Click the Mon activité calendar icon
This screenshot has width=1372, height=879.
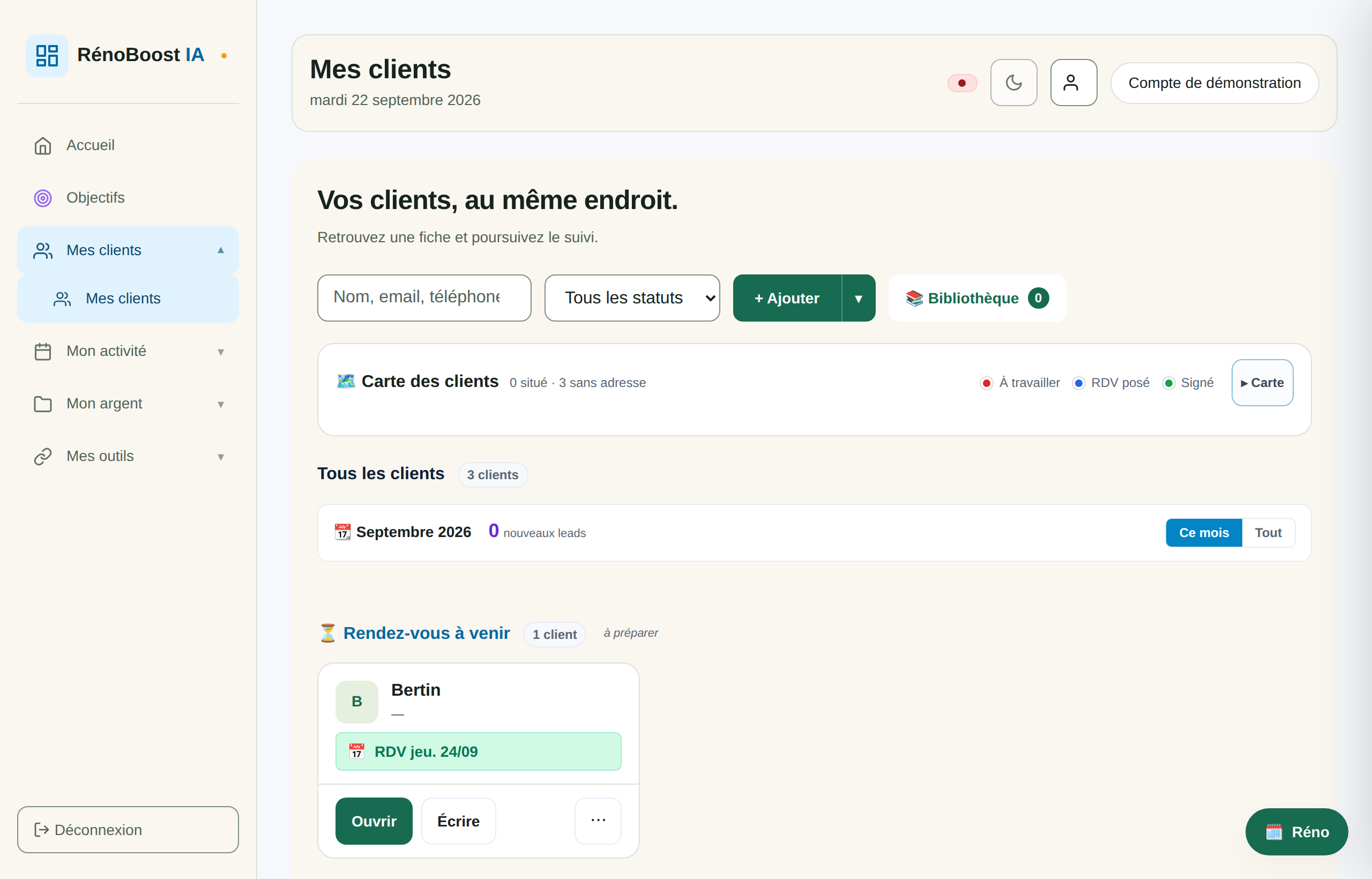click(x=43, y=352)
